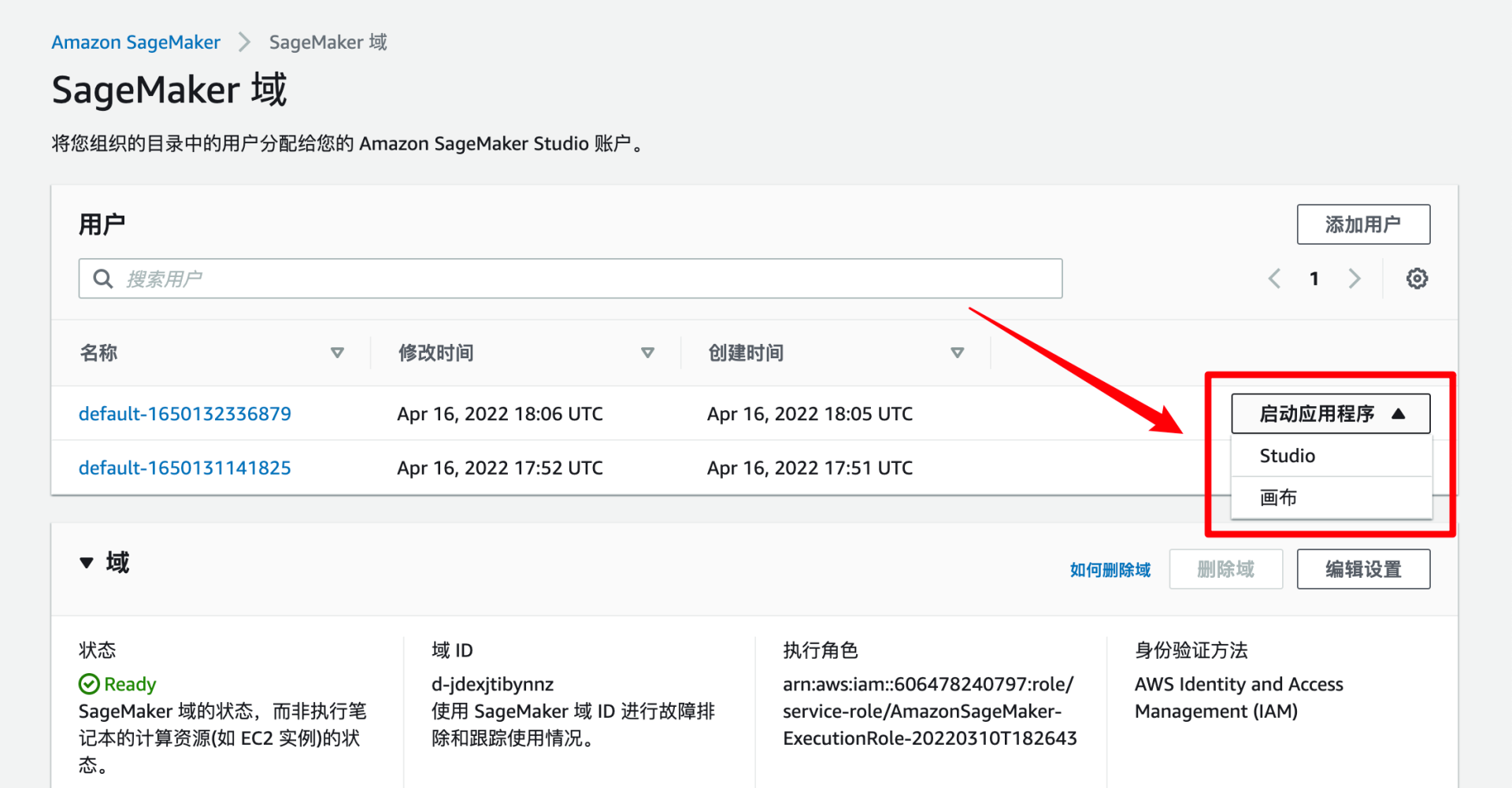This screenshot has height=788, width=1512.
Task: Choose 画布 from the launch menu
Action: coord(1331,498)
